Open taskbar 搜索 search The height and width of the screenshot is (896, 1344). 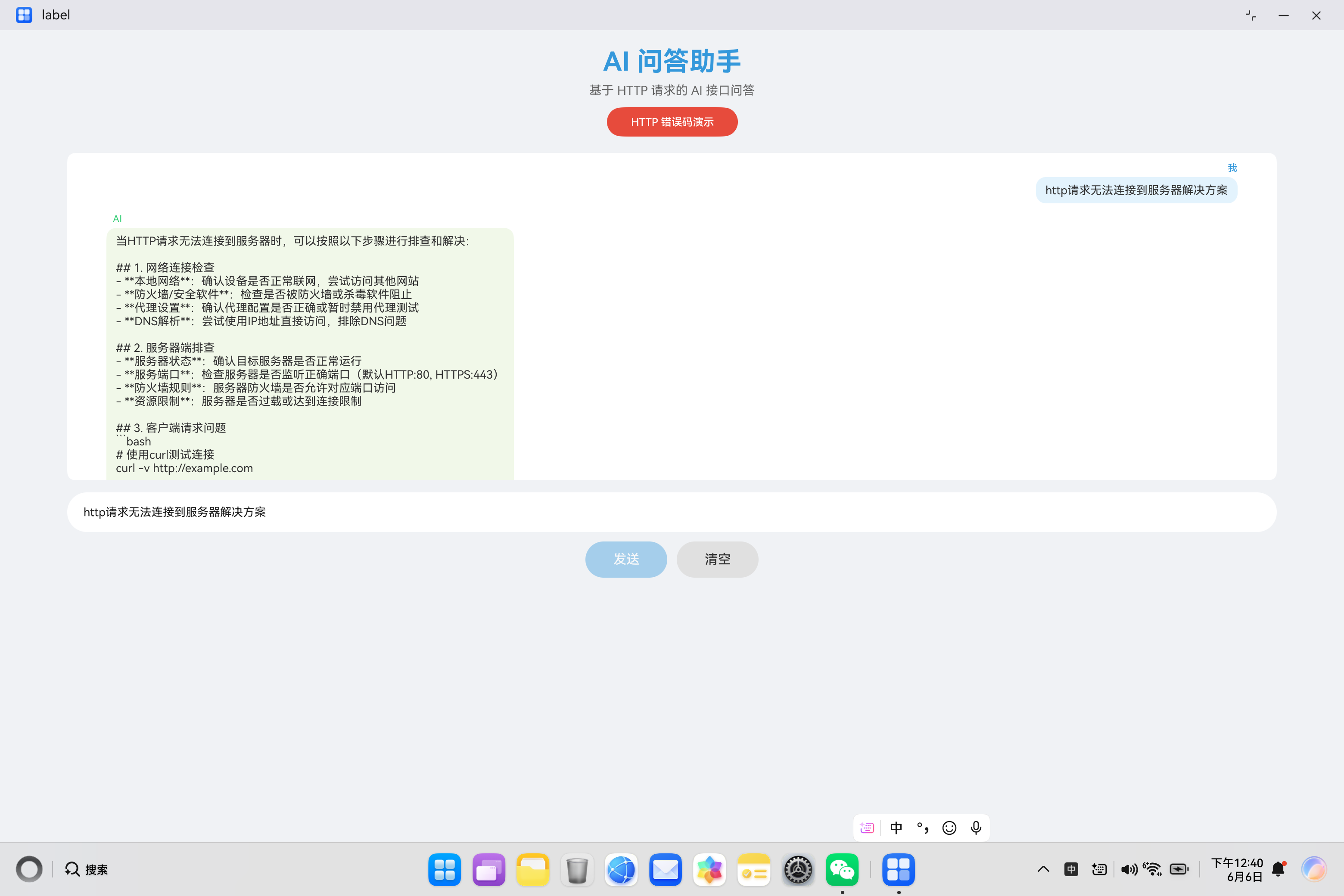tap(86, 869)
